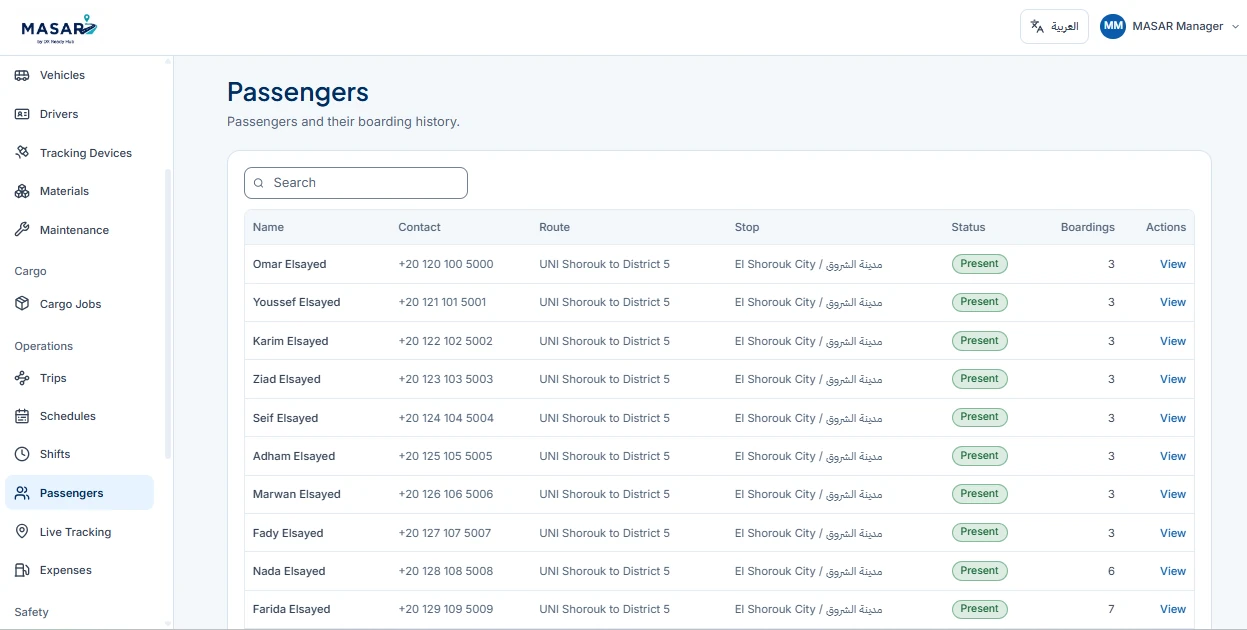
Task: Click the Tracking Devices satellite icon
Action: point(22,153)
